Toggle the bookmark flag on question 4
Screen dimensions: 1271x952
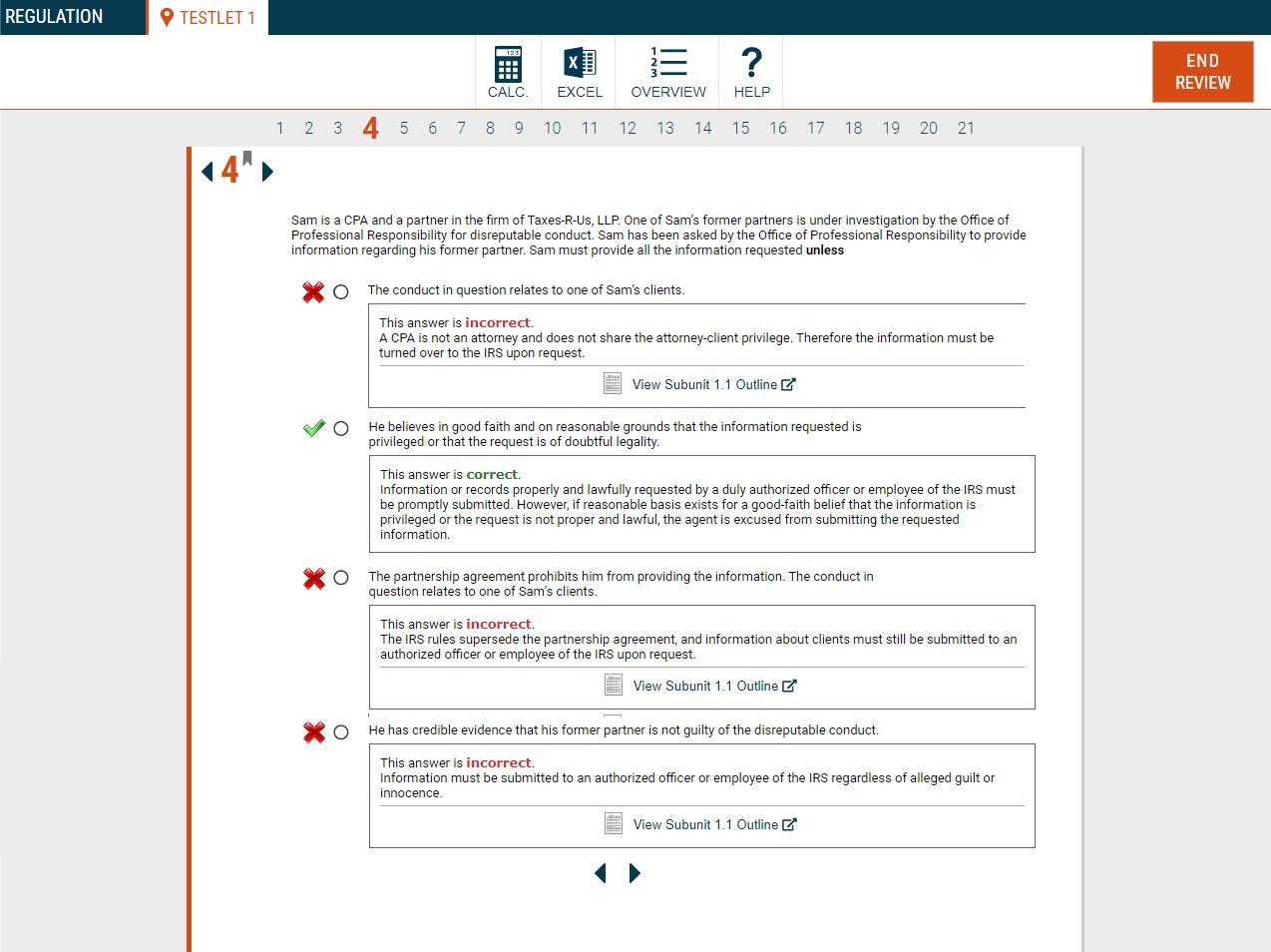(x=247, y=159)
